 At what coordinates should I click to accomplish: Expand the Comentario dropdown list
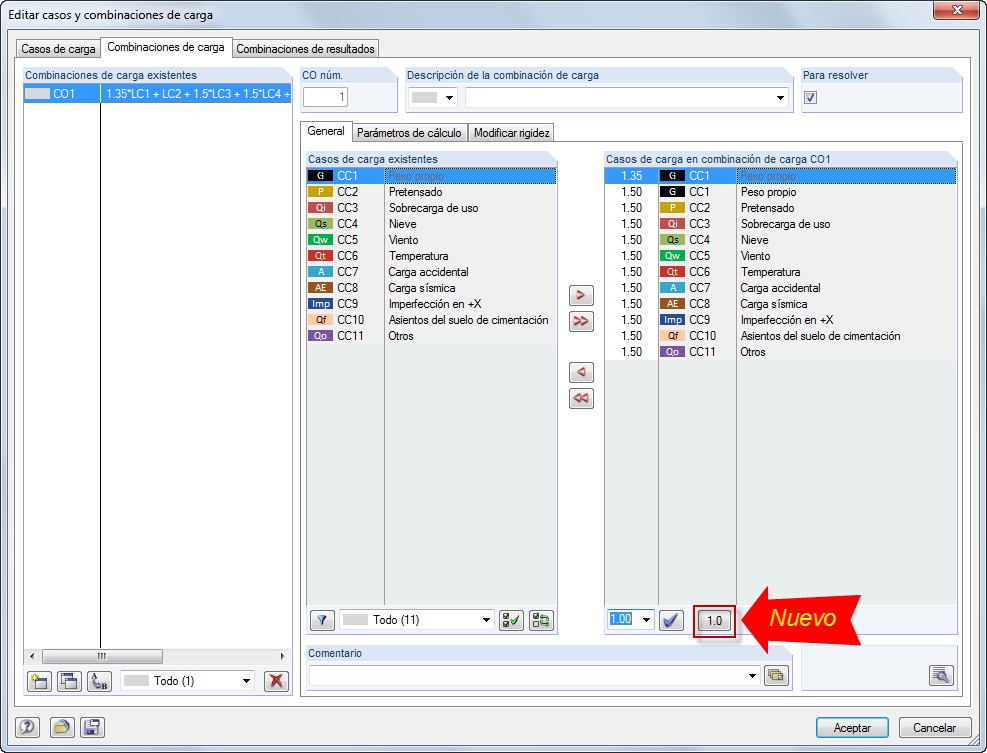coord(753,675)
